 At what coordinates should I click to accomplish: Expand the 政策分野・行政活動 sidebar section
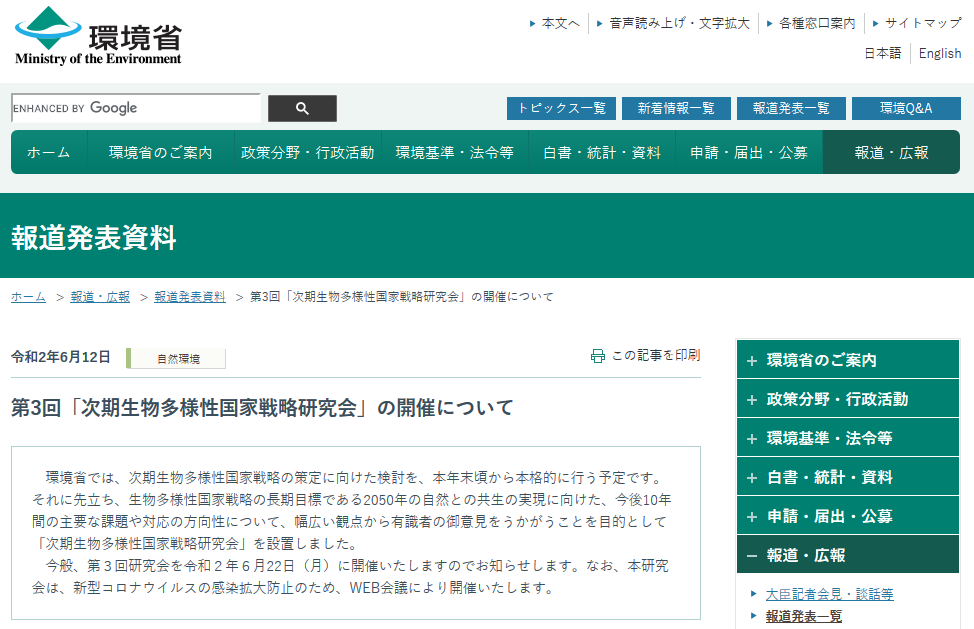tap(847, 399)
